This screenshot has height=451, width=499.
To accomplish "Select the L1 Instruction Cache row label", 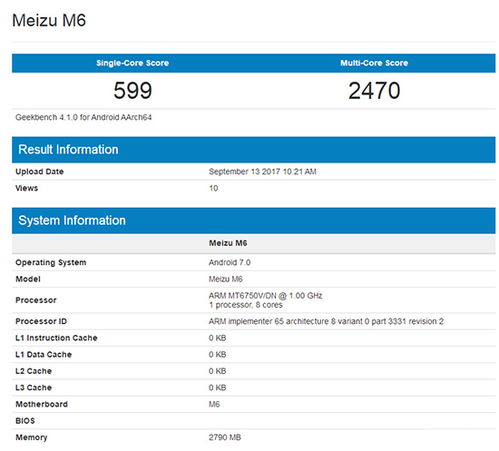I will click(x=56, y=338).
